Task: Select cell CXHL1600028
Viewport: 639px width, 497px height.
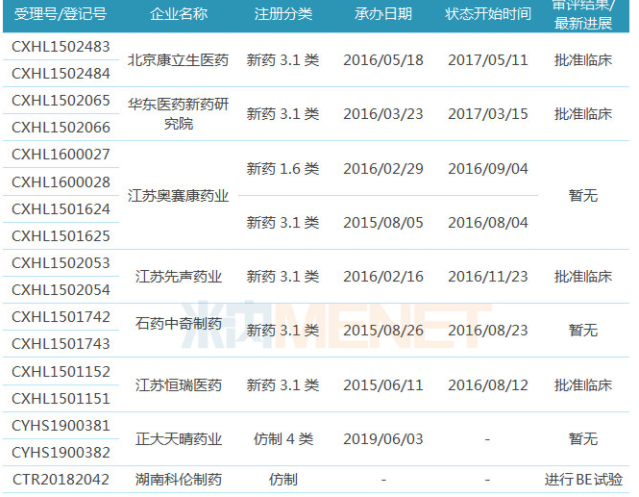Action: (x=61, y=182)
